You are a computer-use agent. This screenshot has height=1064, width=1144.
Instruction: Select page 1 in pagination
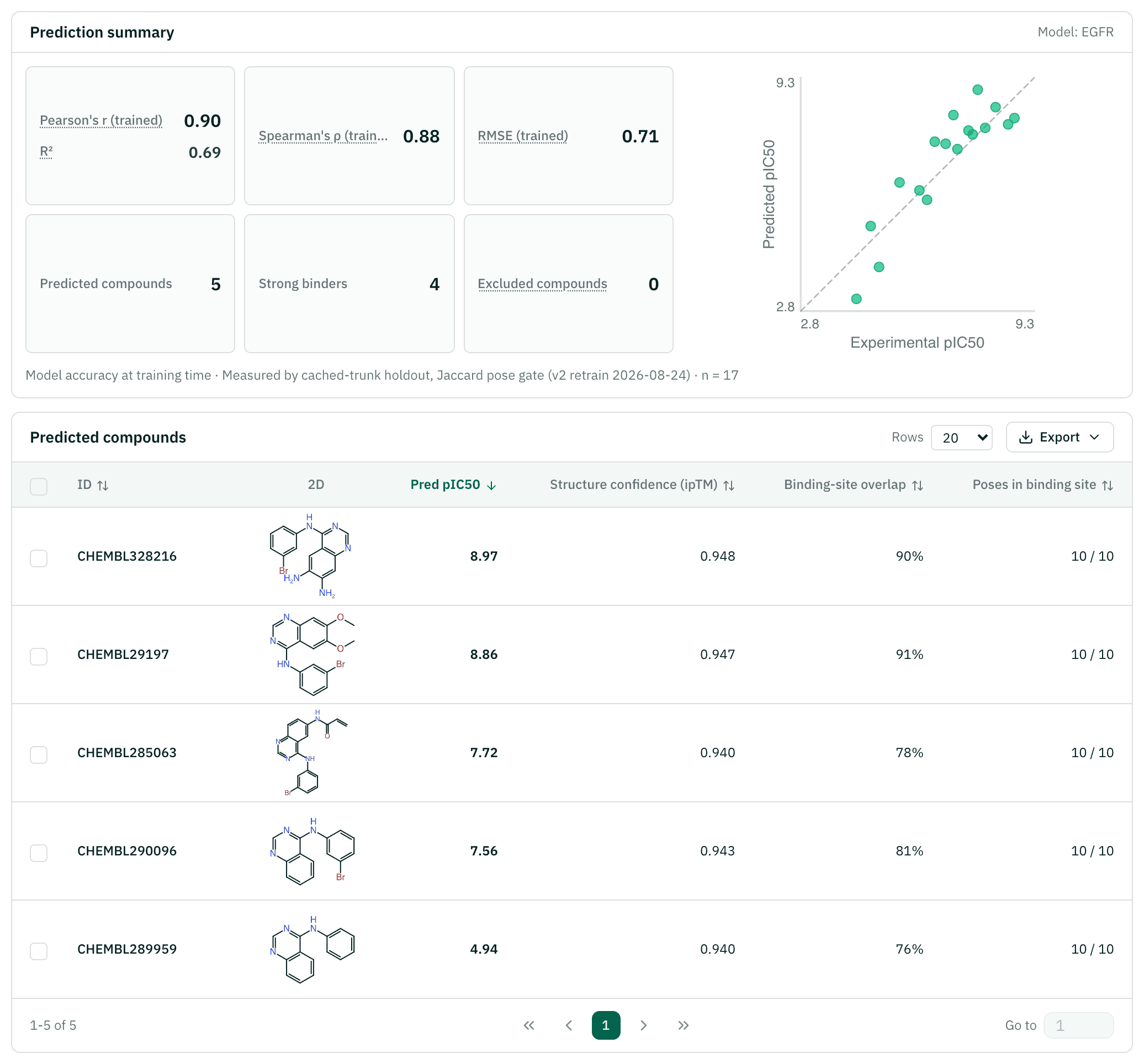[x=606, y=1025]
